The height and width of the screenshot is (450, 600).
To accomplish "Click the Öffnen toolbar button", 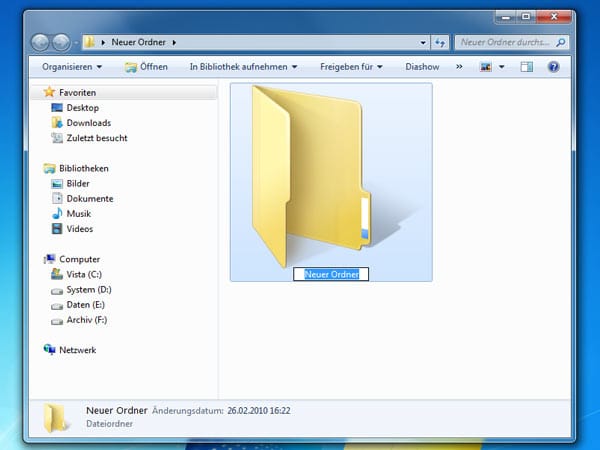I will pos(146,67).
